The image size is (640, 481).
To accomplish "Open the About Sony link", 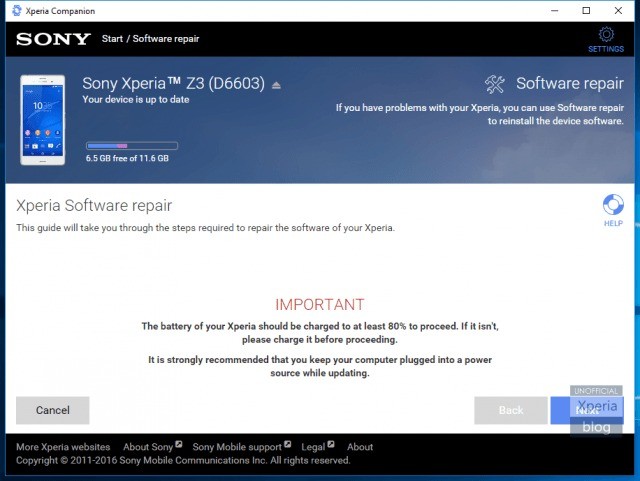I will [148, 447].
